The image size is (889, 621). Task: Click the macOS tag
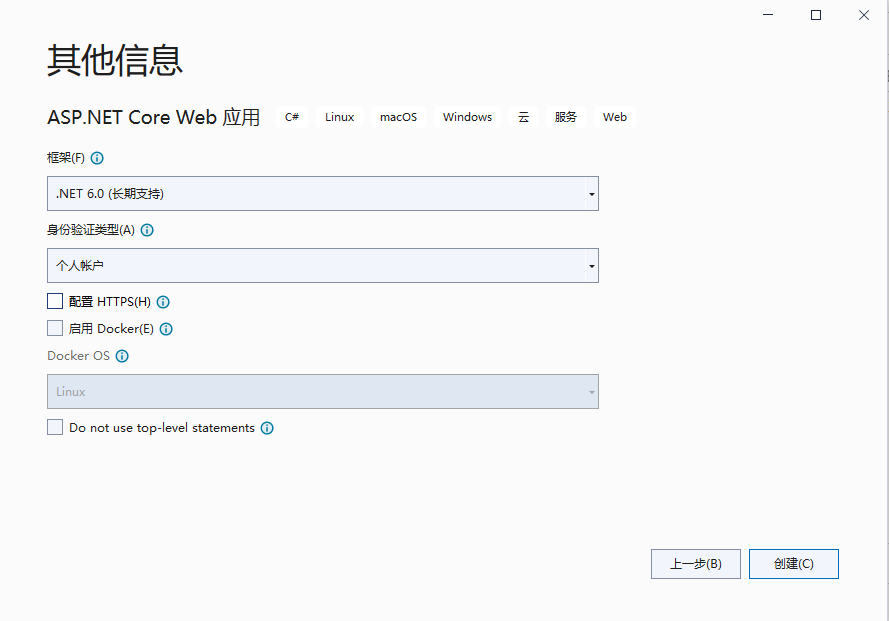click(x=398, y=117)
